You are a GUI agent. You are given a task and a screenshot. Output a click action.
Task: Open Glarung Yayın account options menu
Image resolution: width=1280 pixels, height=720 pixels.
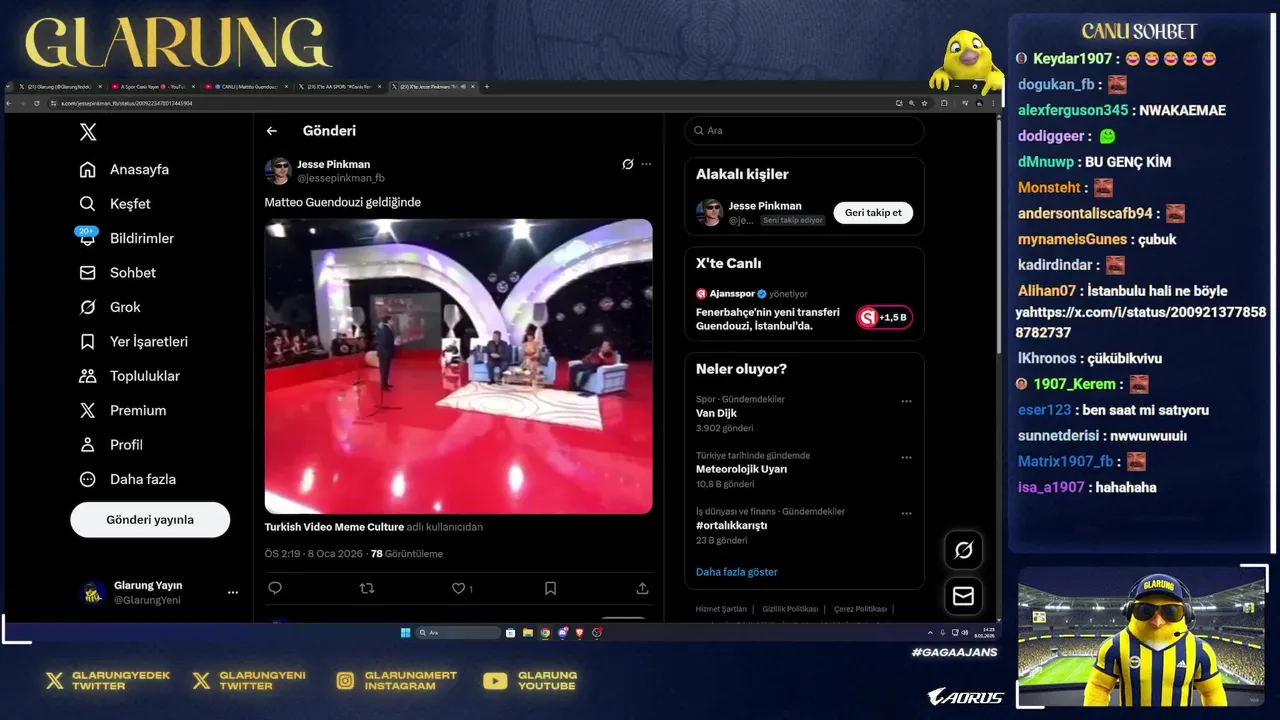pyautogui.click(x=233, y=592)
